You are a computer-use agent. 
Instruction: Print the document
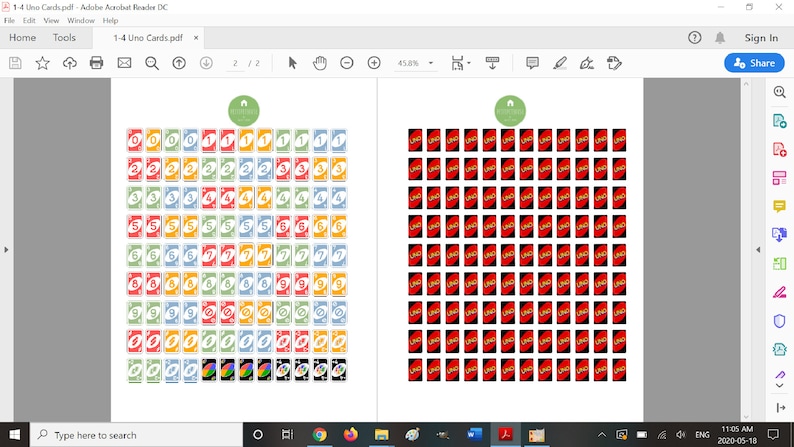(x=96, y=63)
